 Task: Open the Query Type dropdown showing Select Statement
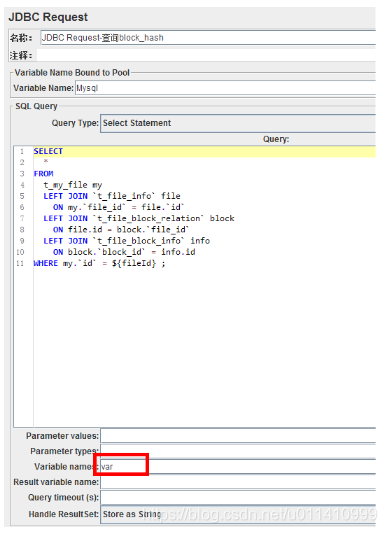238,123
